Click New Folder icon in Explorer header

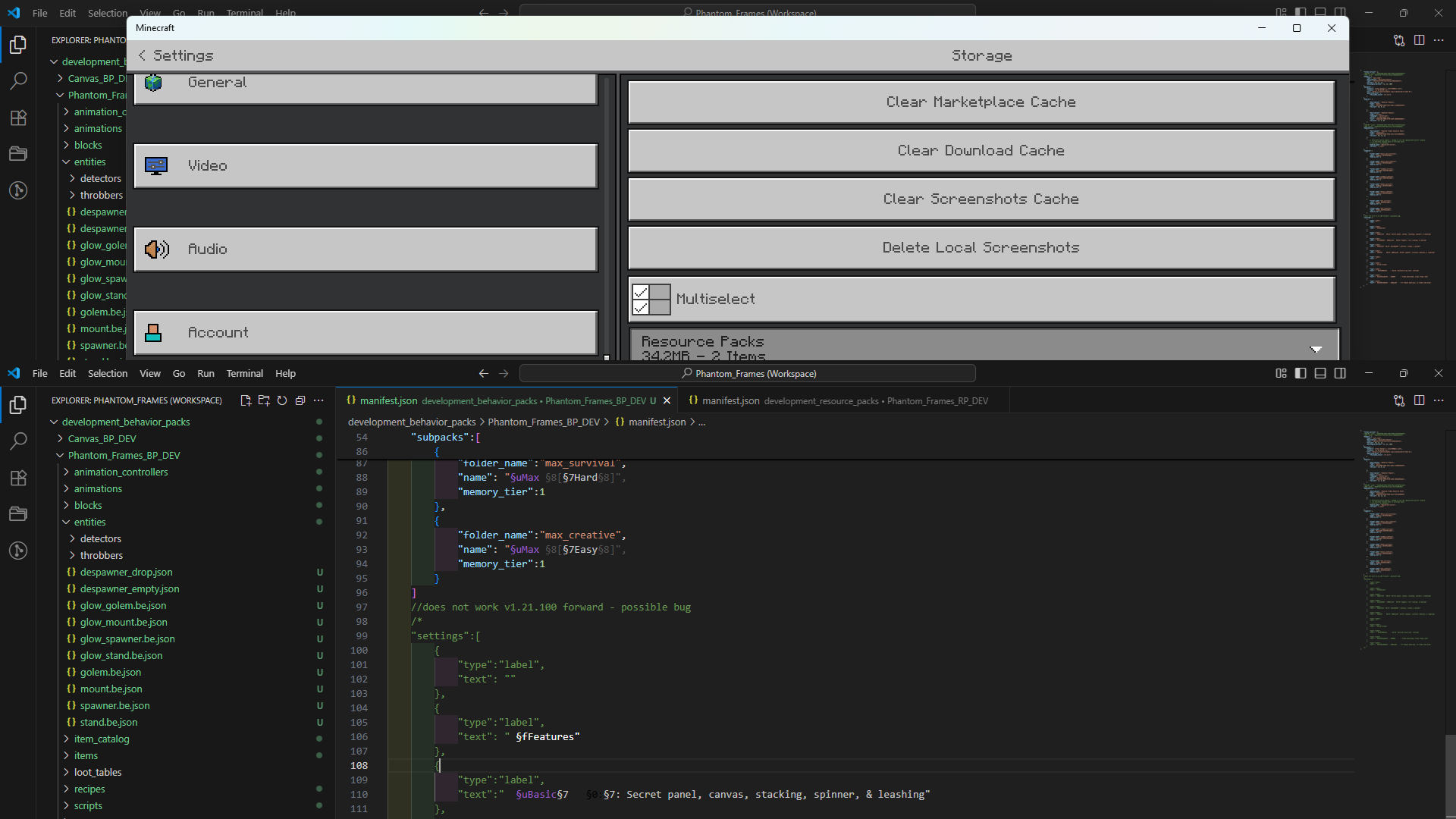click(264, 400)
